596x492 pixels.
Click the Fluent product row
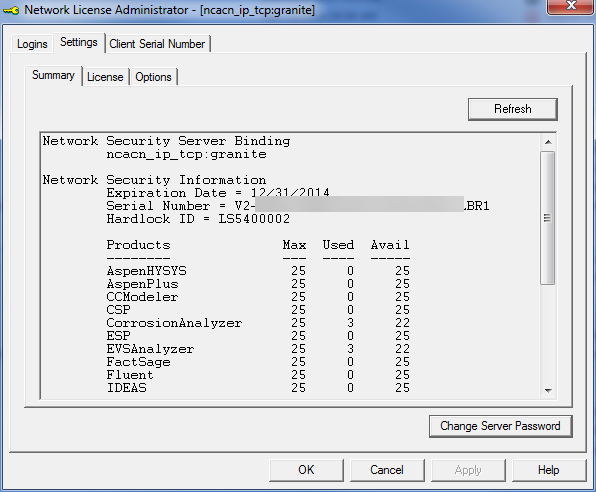pos(258,375)
